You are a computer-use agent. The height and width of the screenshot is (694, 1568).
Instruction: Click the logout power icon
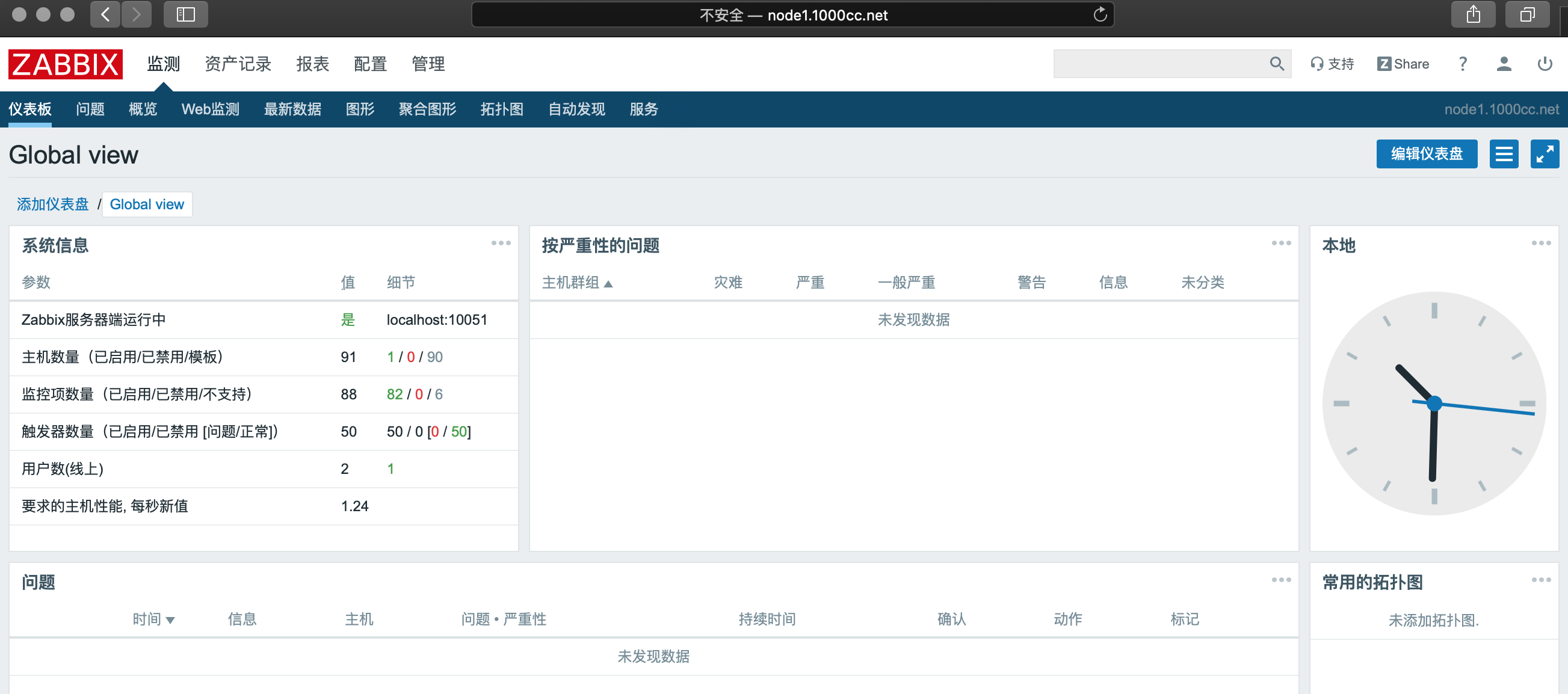point(1545,64)
